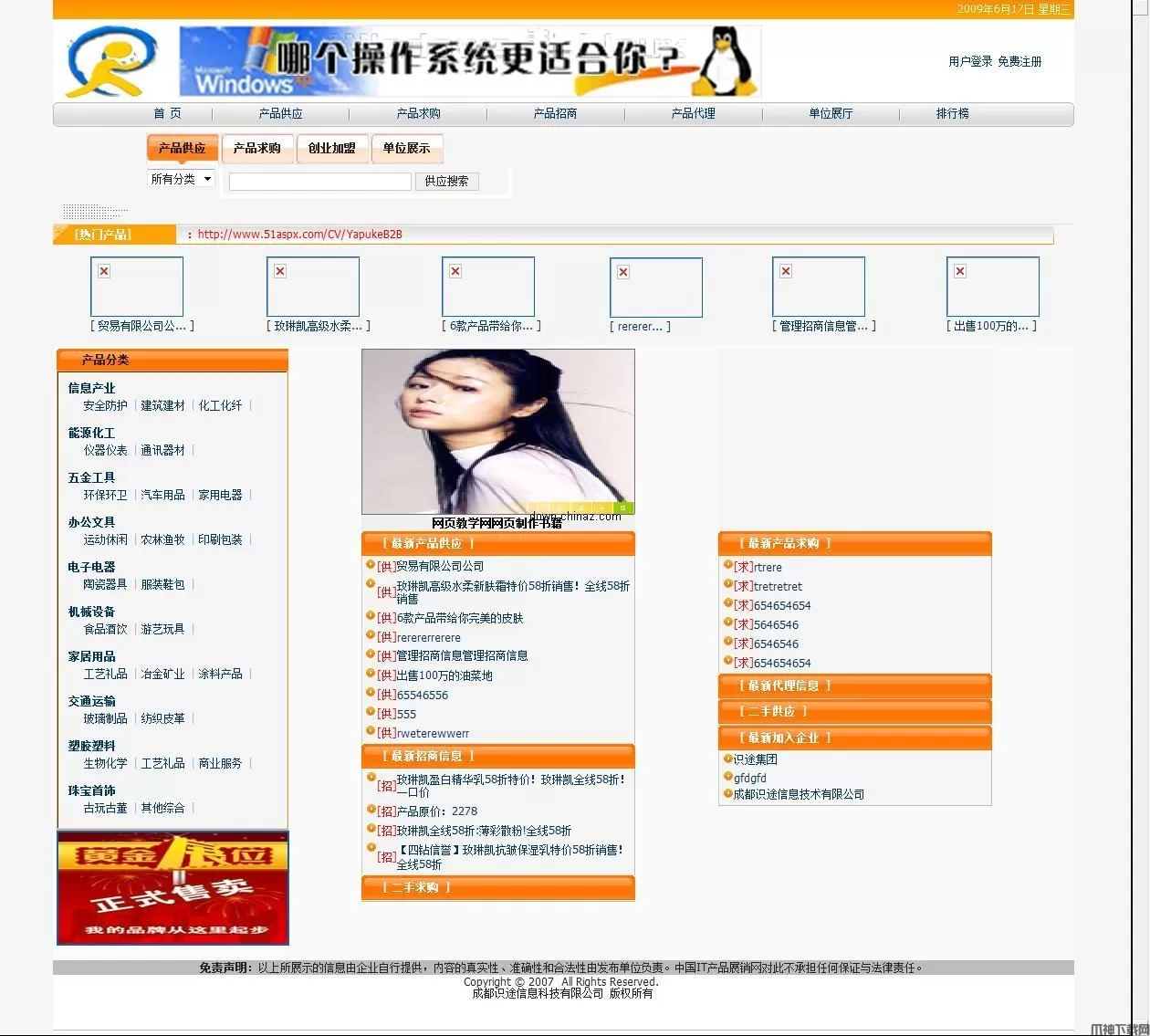This screenshot has width=1150, height=1036.
Task: Open 机械设备 product category
Action: 91,612
